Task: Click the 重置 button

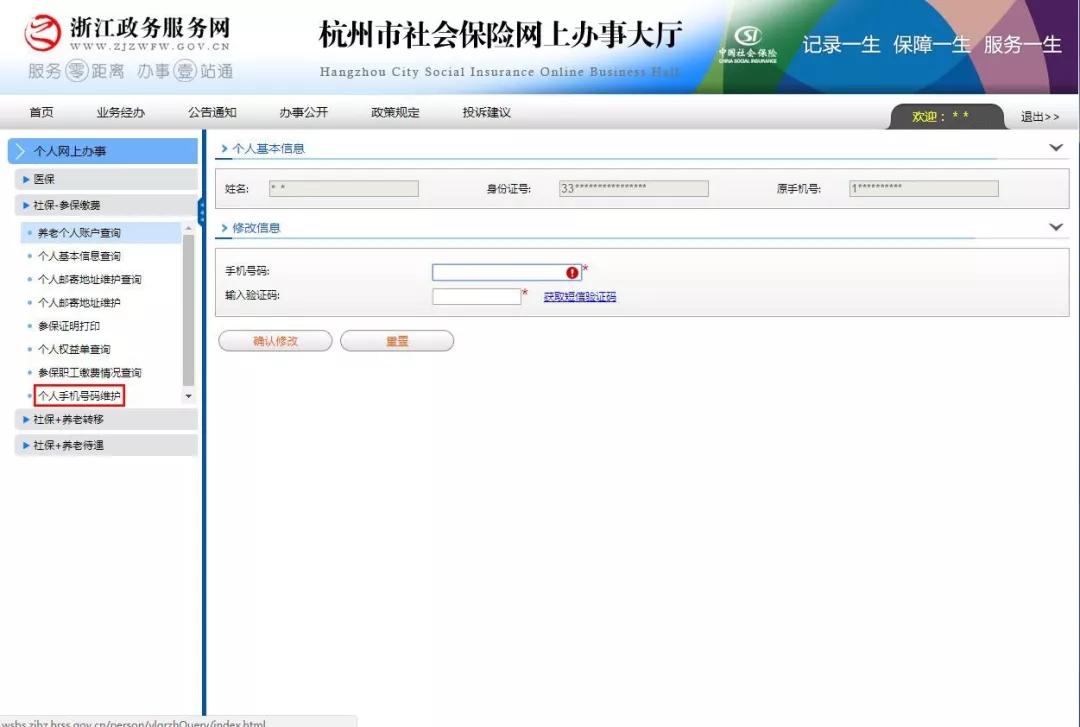Action: tap(397, 341)
